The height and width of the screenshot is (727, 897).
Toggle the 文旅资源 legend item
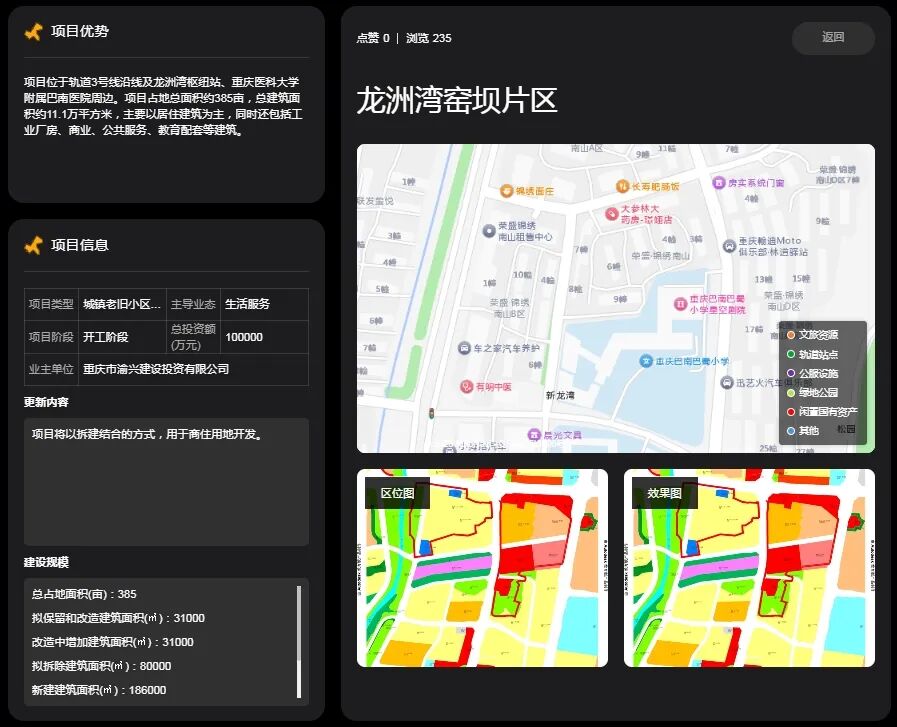coord(813,335)
